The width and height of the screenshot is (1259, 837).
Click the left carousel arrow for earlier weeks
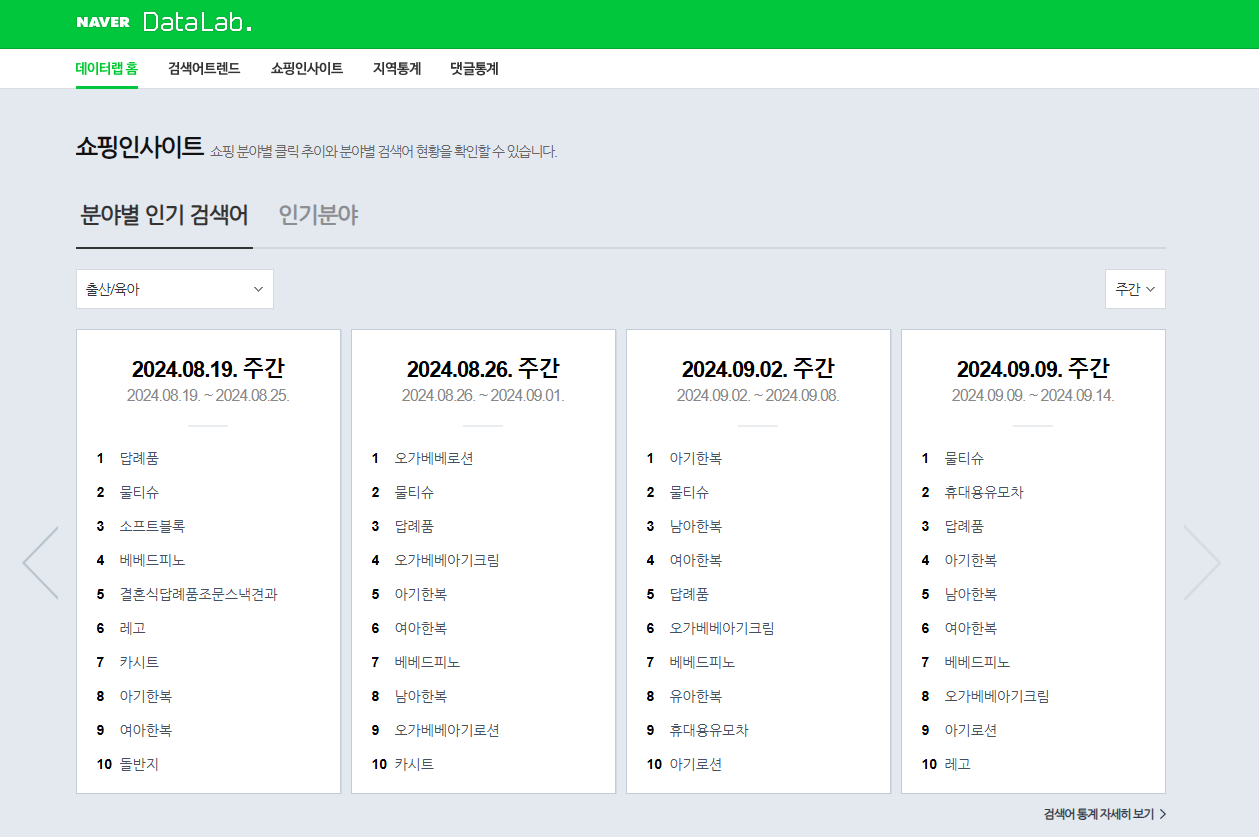39,562
